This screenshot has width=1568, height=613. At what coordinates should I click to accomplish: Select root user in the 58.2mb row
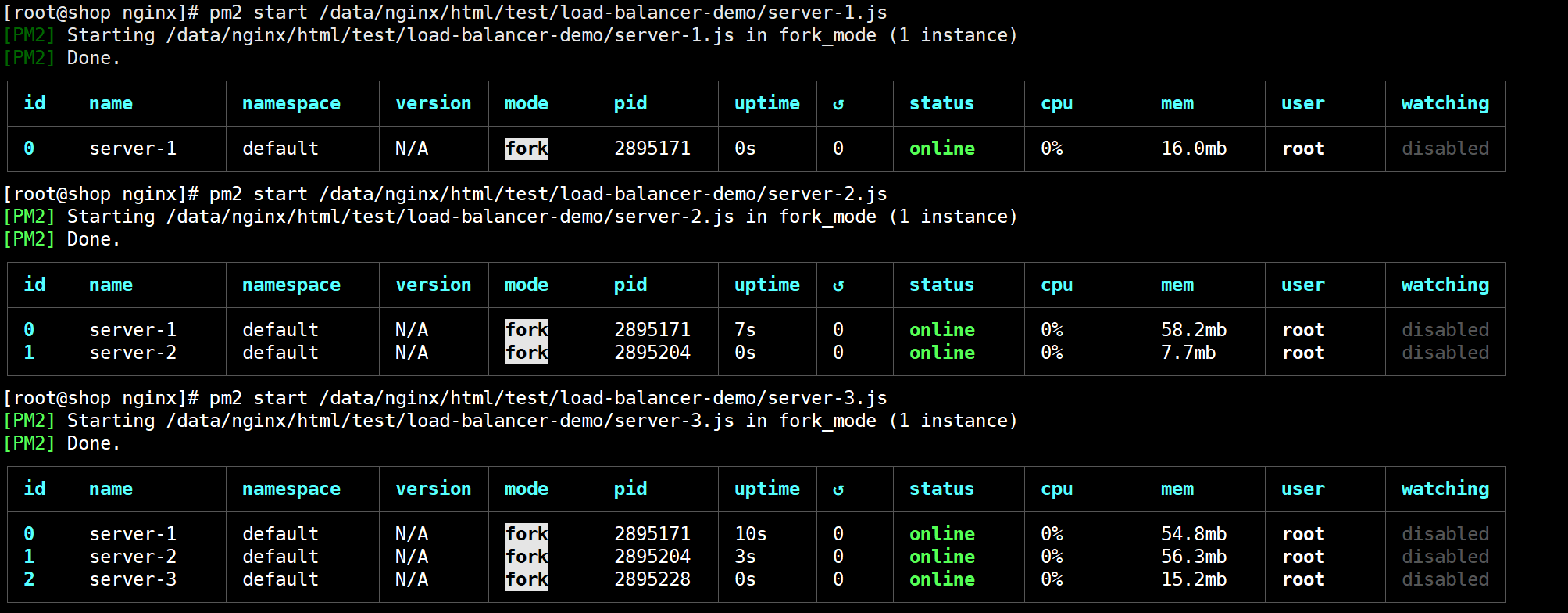tap(1303, 330)
